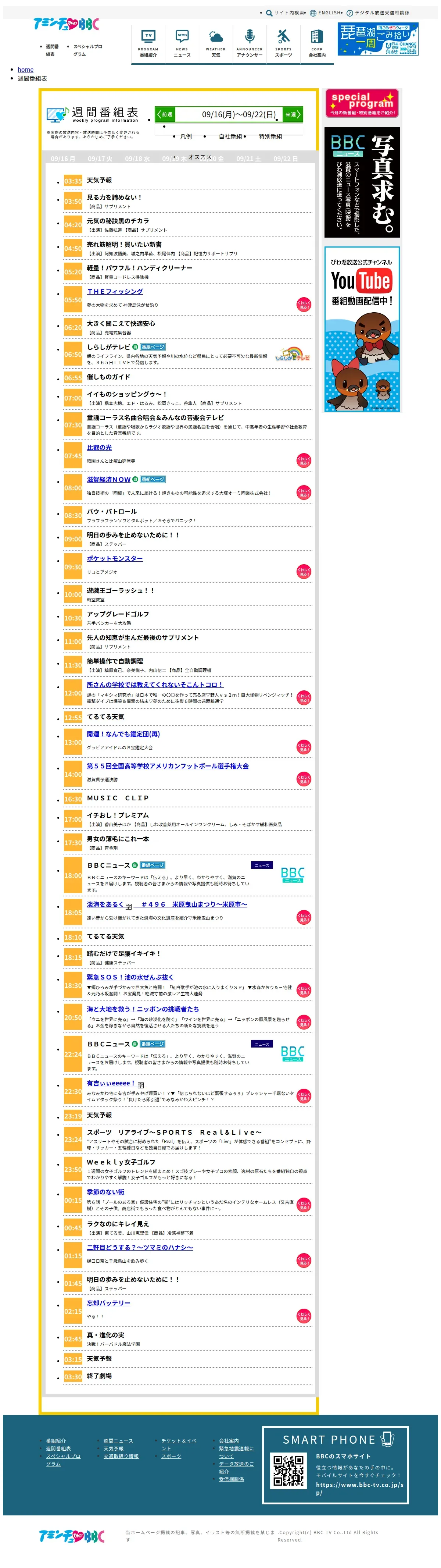Click the しらしがテレビ rainbow logo
Screen dimensions: 441x1568
tap(293, 354)
